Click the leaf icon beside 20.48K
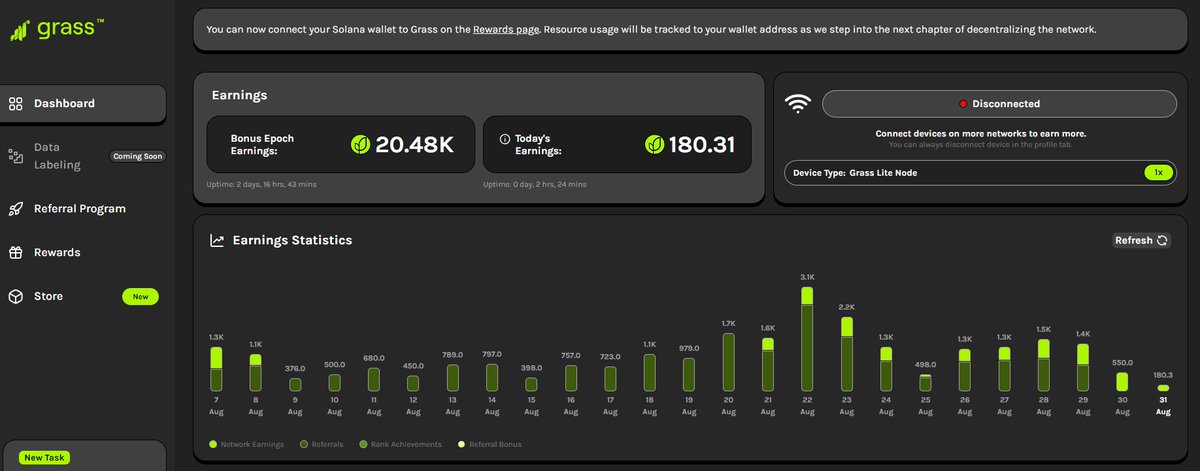The width and height of the screenshot is (1200, 471). (x=360, y=145)
